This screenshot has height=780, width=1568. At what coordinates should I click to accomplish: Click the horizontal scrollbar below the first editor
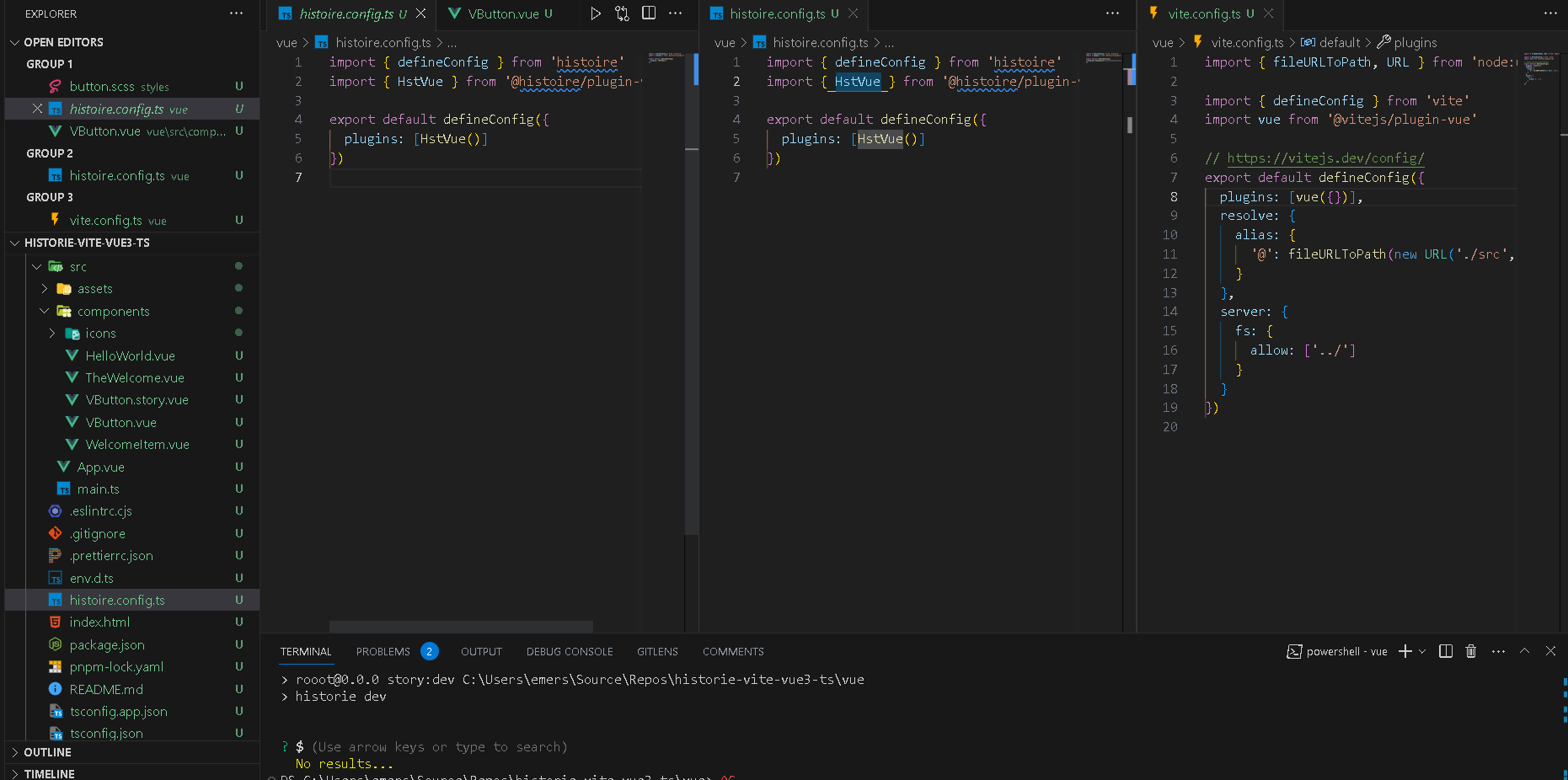pyautogui.click(x=461, y=627)
